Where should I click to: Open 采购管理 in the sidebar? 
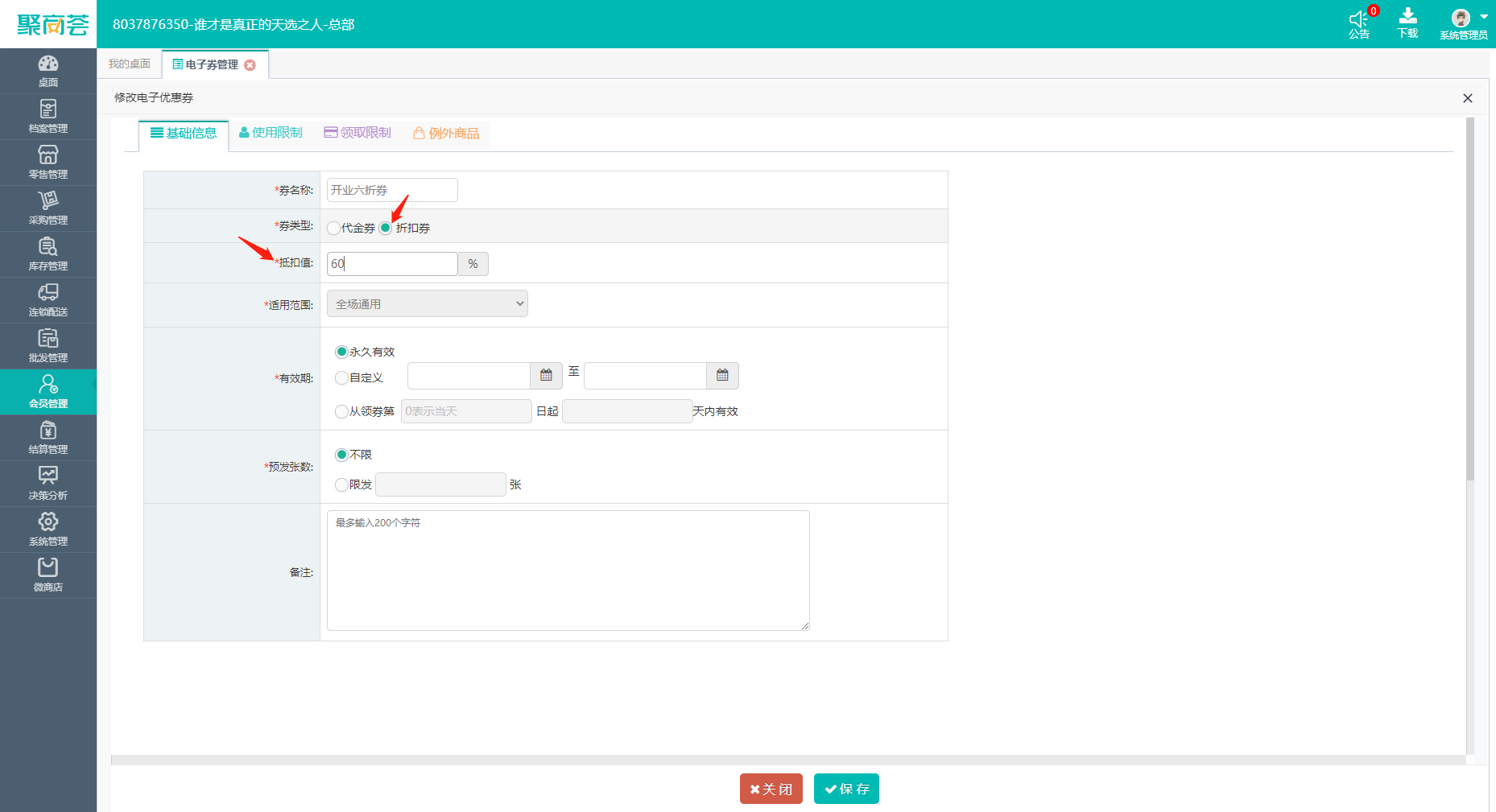(x=48, y=208)
